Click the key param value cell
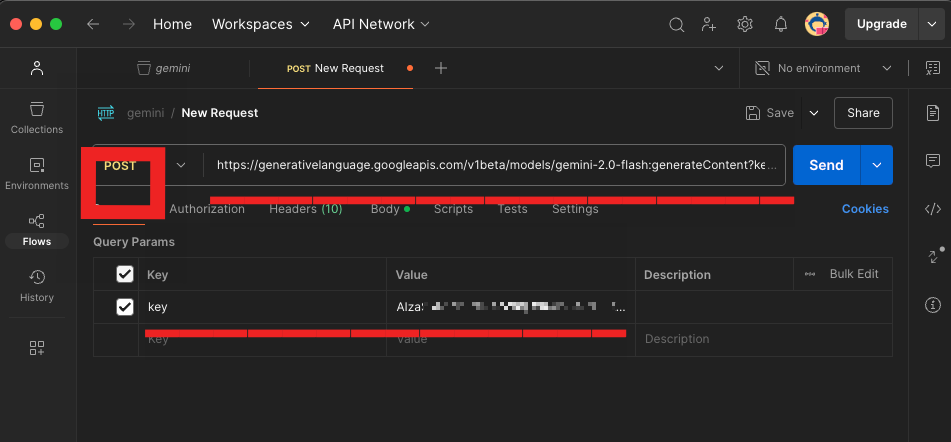Screen dimensions: 951x442 pos(511,307)
